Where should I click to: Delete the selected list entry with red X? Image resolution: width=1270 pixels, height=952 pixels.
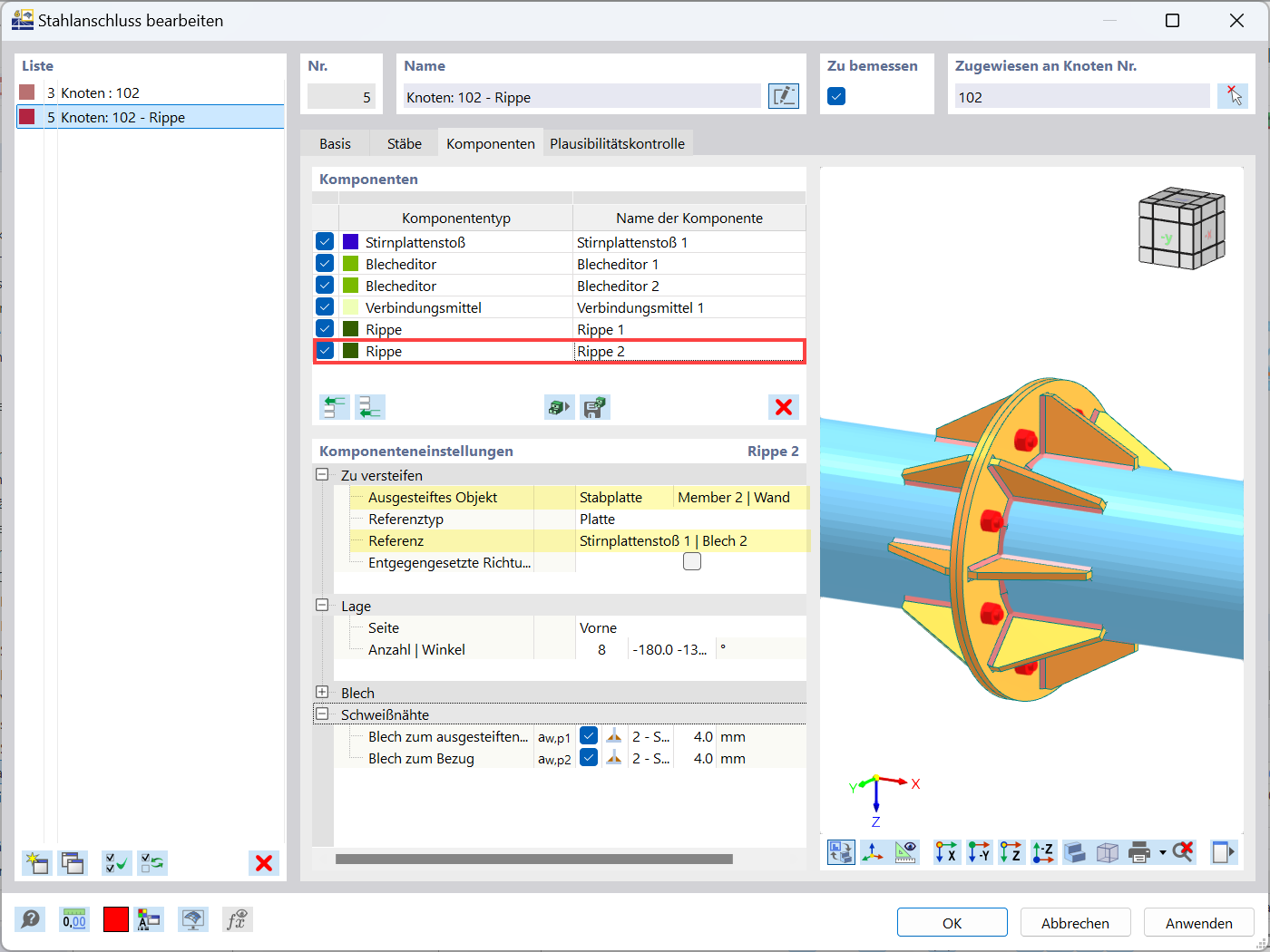264,863
